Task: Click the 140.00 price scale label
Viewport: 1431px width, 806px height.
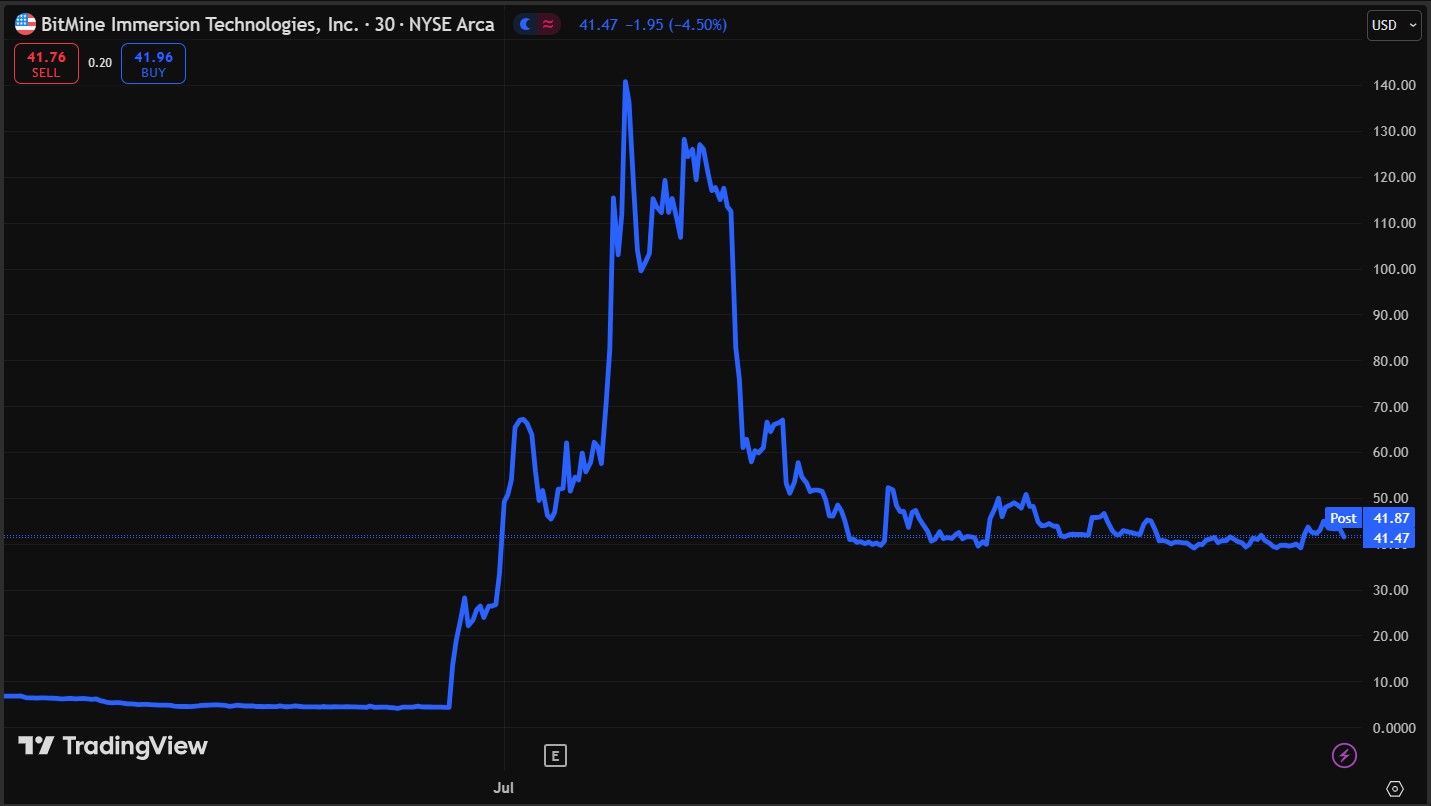Action: (x=1392, y=85)
